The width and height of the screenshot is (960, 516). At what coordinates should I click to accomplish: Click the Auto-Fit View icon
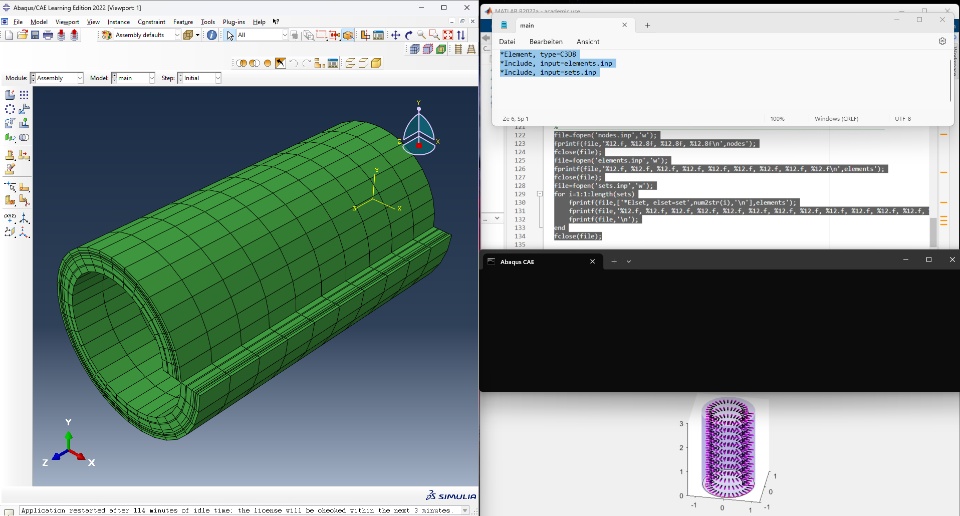[449, 35]
